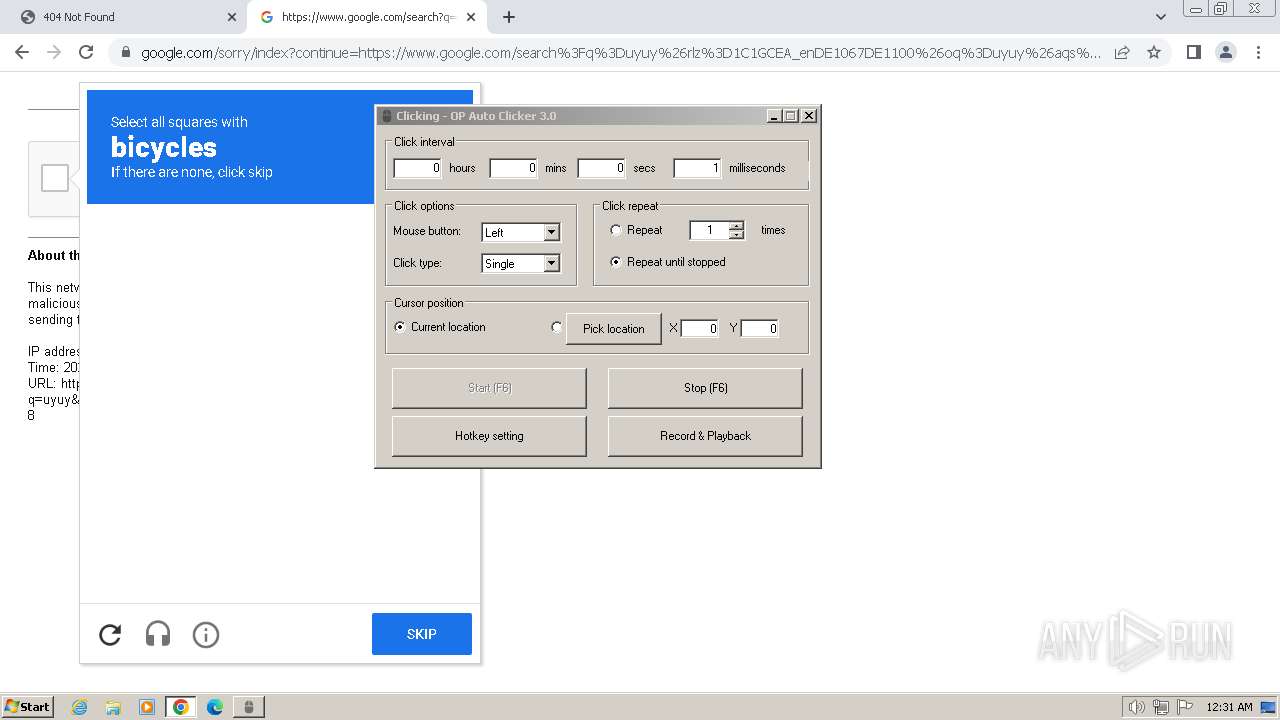Click the Y coordinate field
This screenshot has height=720, width=1280.
pyautogui.click(x=760, y=328)
